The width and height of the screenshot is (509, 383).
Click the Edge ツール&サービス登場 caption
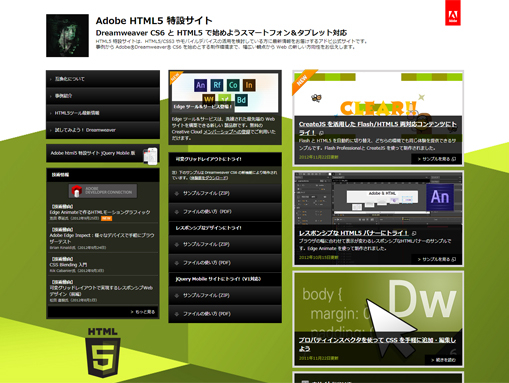pyautogui.click(x=203, y=107)
